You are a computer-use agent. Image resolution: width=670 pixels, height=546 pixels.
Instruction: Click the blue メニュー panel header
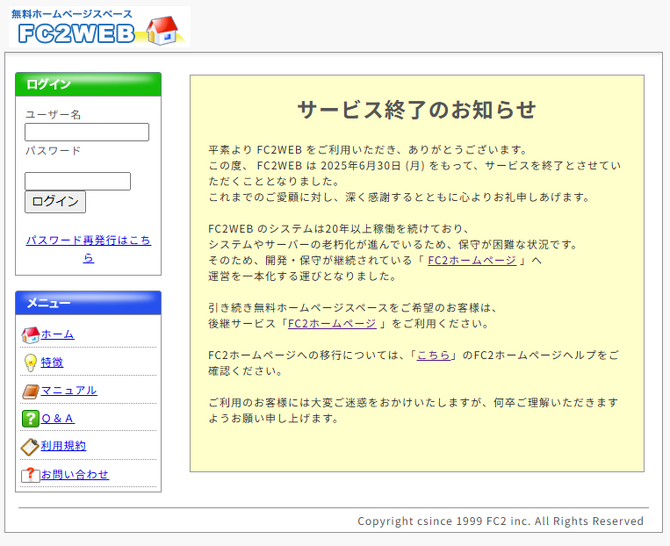[x=88, y=303]
